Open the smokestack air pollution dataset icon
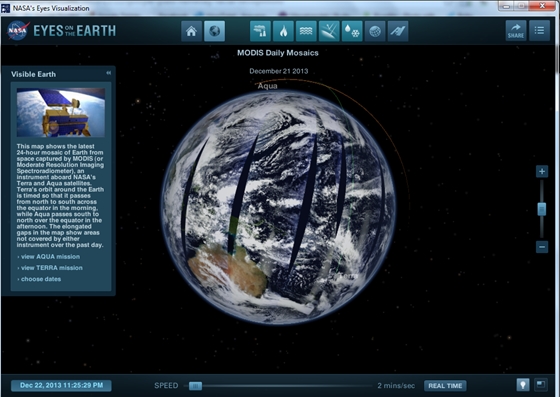Image resolution: width=560 pixels, height=397 pixels. pyautogui.click(x=260, y=31)
